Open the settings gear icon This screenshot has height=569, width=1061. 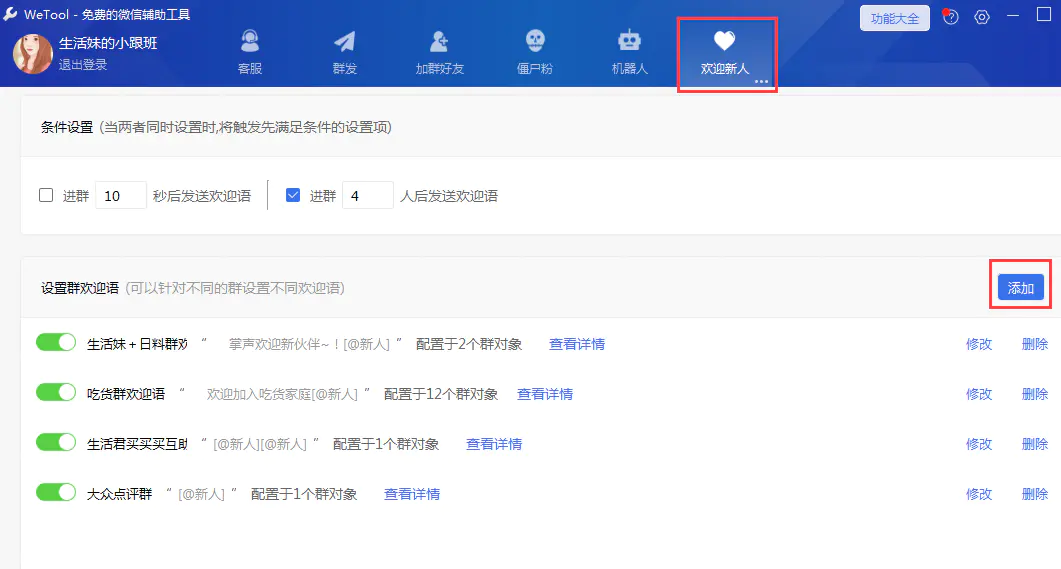click(982, 17)
